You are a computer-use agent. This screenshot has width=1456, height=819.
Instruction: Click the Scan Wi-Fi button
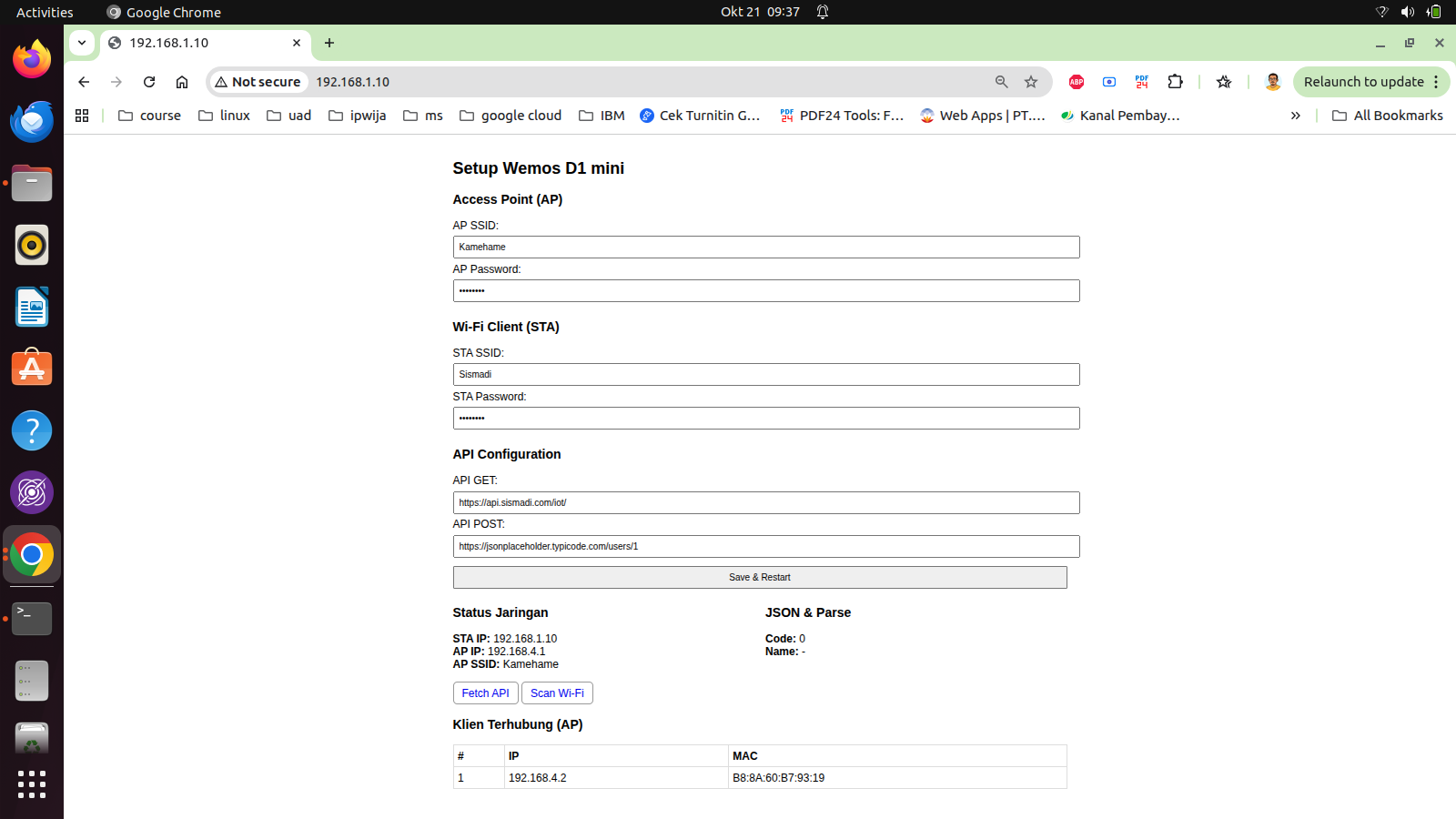(x=556, y=693)
